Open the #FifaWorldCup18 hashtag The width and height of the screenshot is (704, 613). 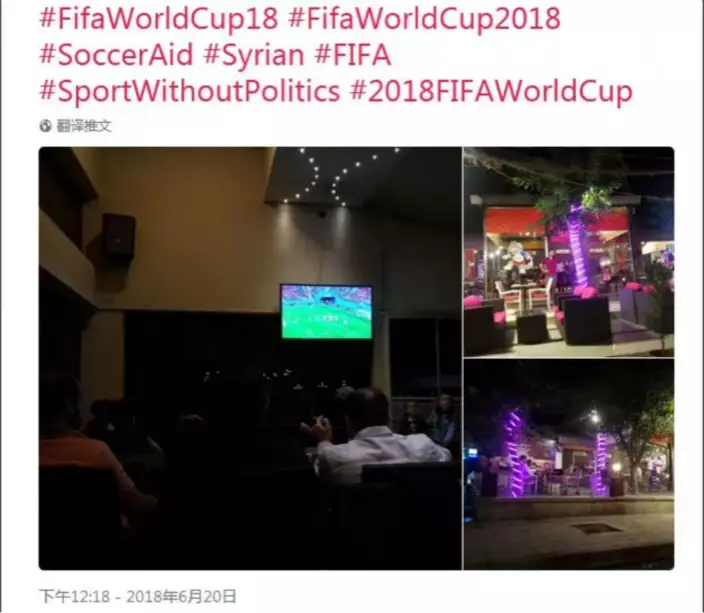[x=159, y=18]
